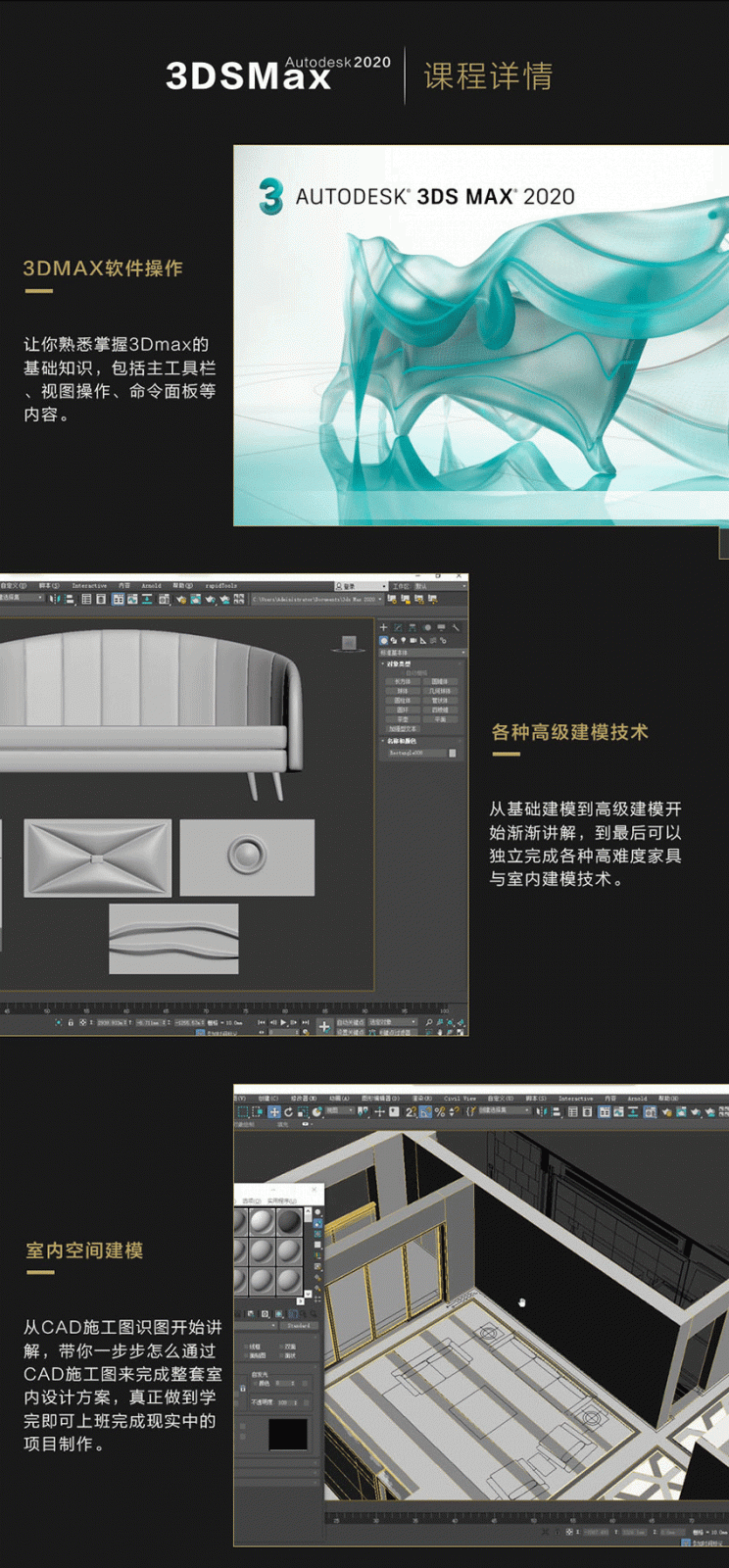Collapse the 对象类型 rollout
The width and height of the screenshot is (729, 1568).
tap(397, 663)
